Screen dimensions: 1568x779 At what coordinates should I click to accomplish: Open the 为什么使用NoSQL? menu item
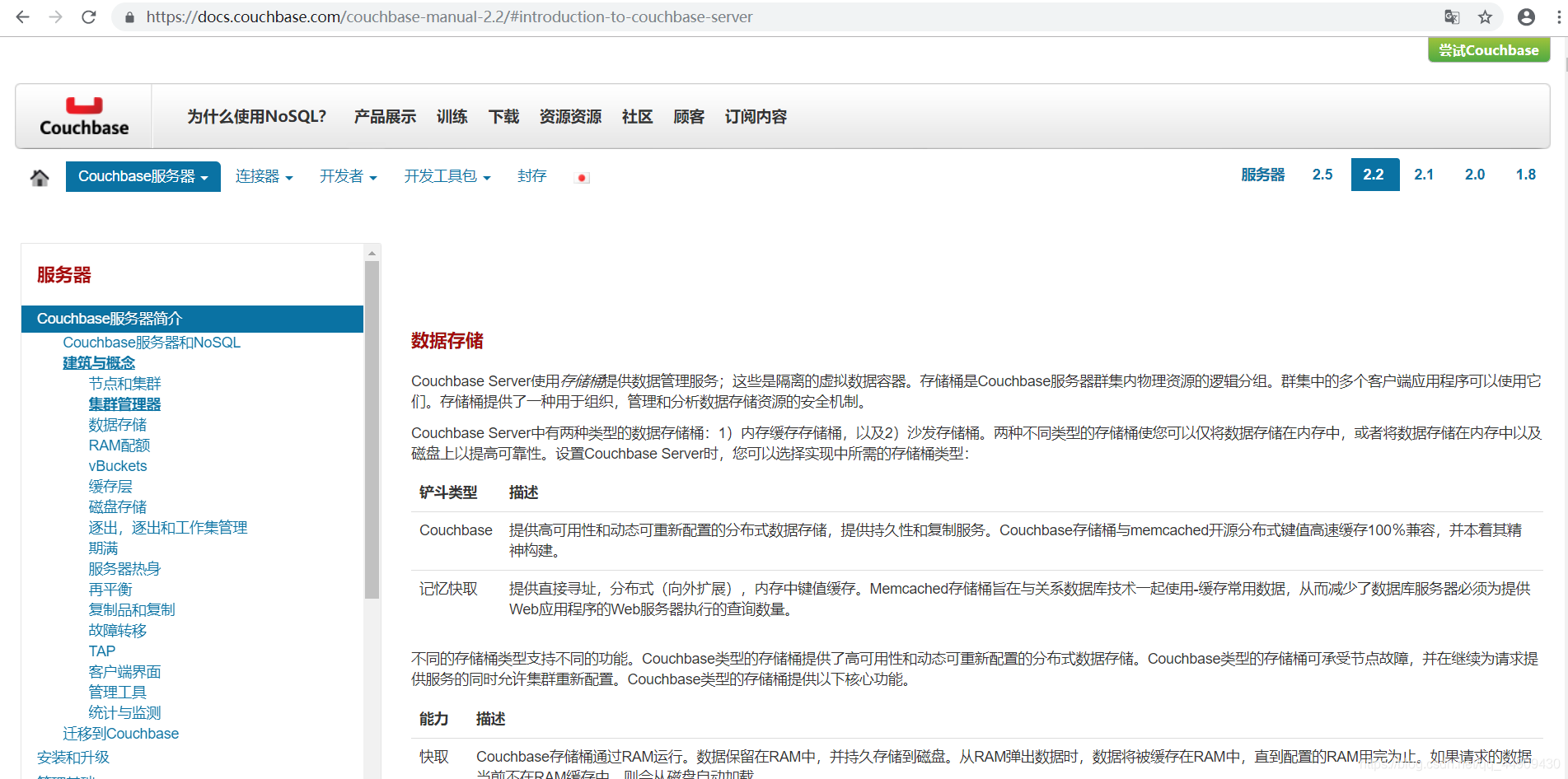tap(256, 116)
